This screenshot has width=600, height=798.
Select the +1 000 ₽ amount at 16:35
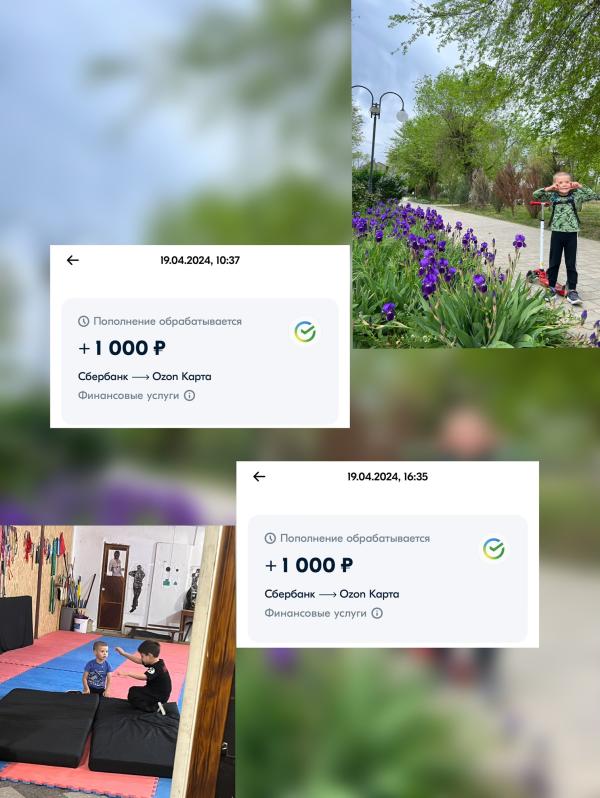coord(309,565)
